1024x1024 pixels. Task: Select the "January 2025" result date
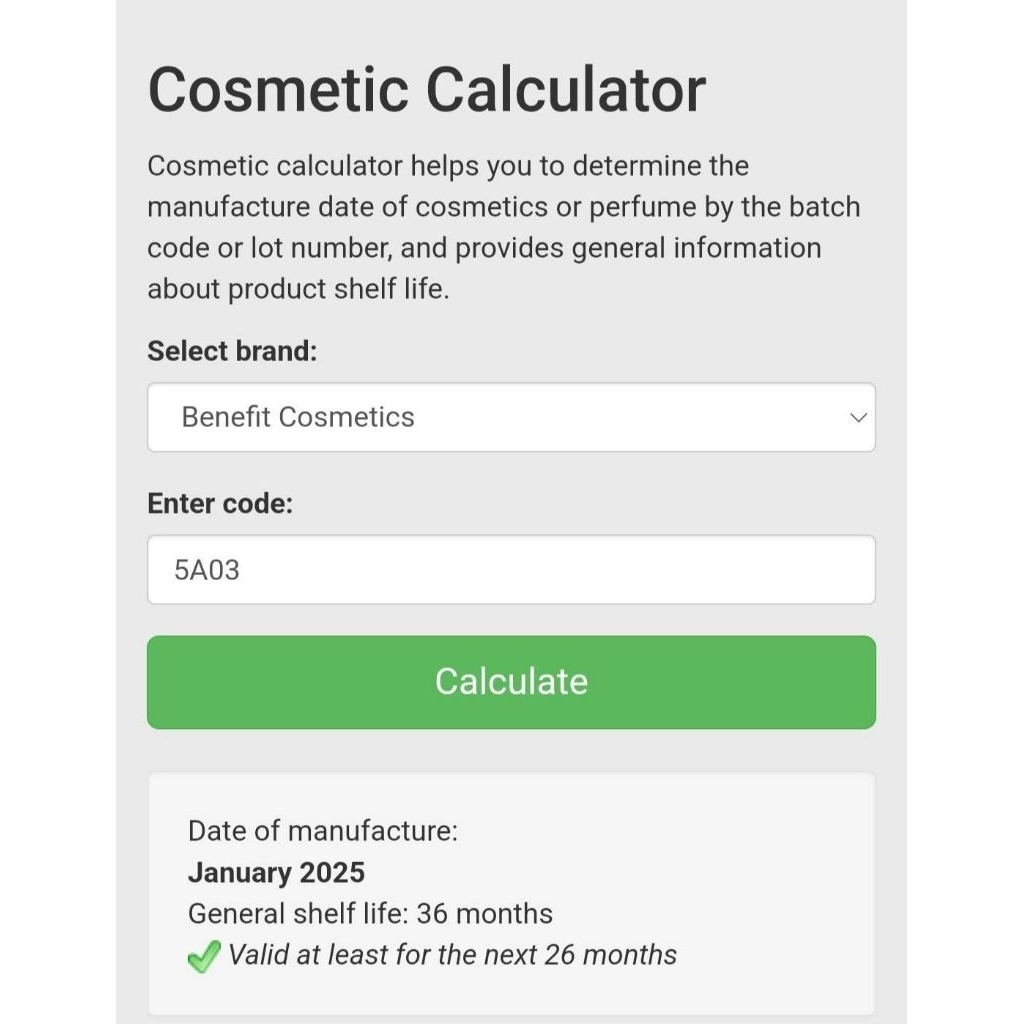[x=276, y=872]
